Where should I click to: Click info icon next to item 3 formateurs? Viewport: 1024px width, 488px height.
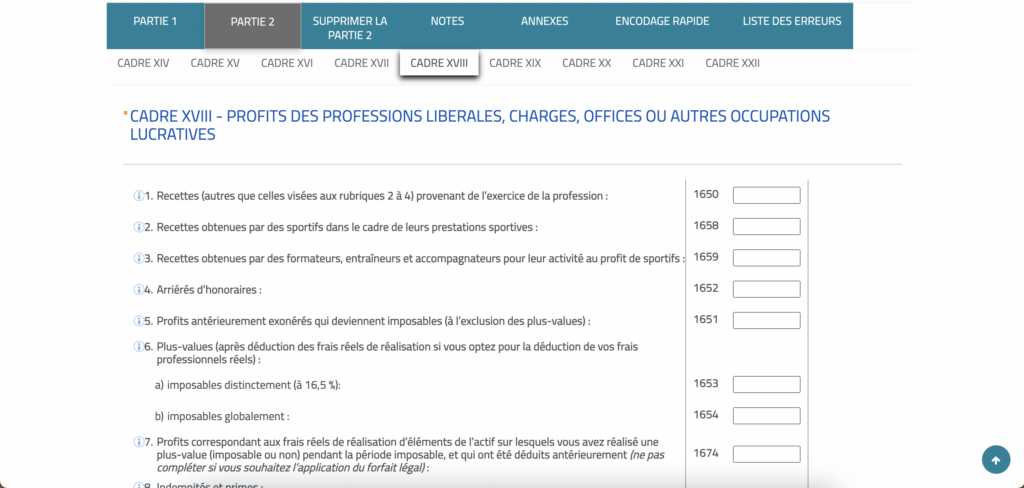coord(138,259)
